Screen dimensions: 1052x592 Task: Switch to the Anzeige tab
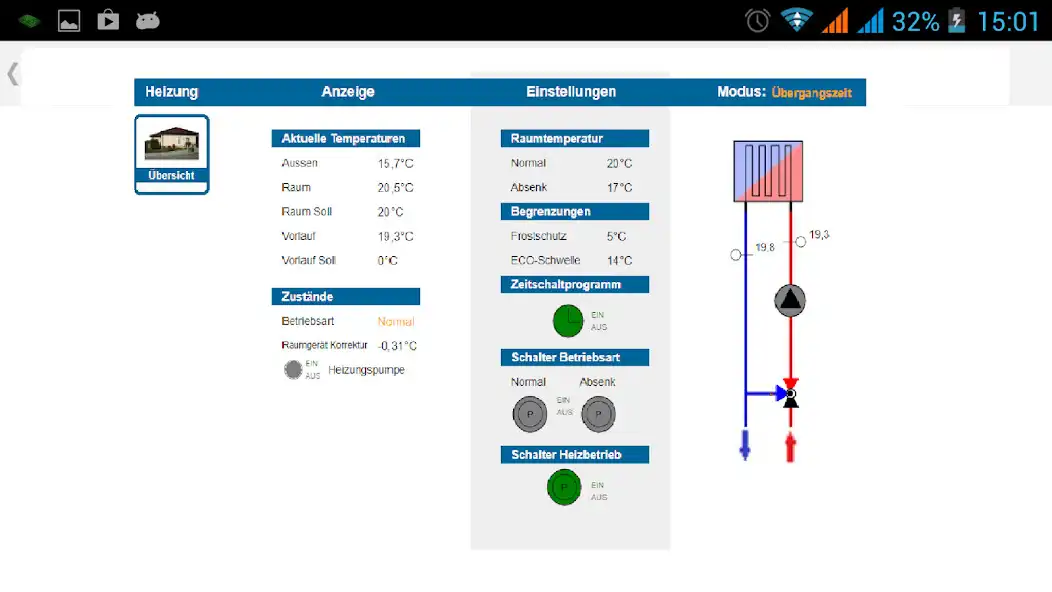pos(348,92)
